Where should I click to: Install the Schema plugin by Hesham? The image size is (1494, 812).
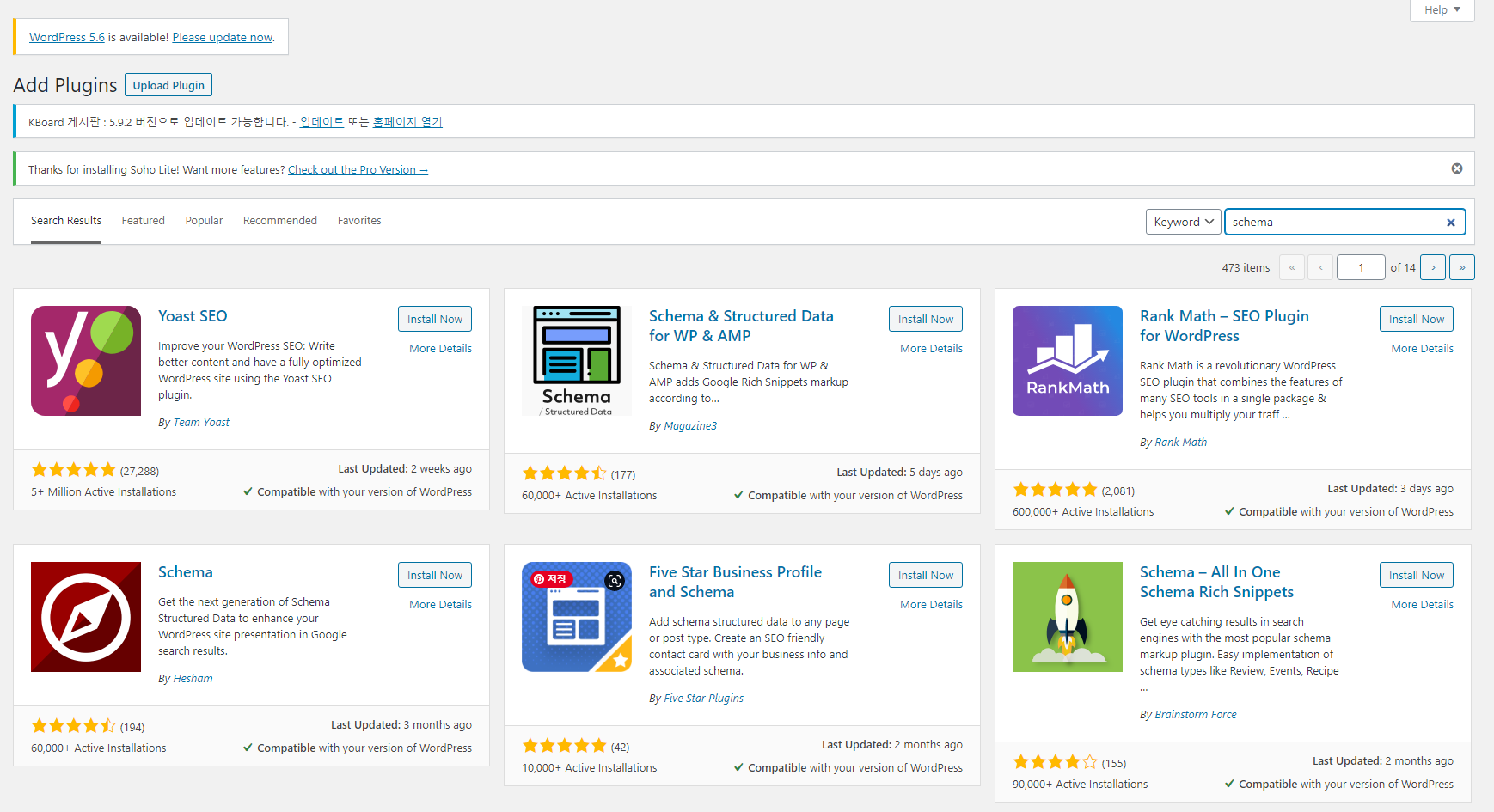point(435,575)
